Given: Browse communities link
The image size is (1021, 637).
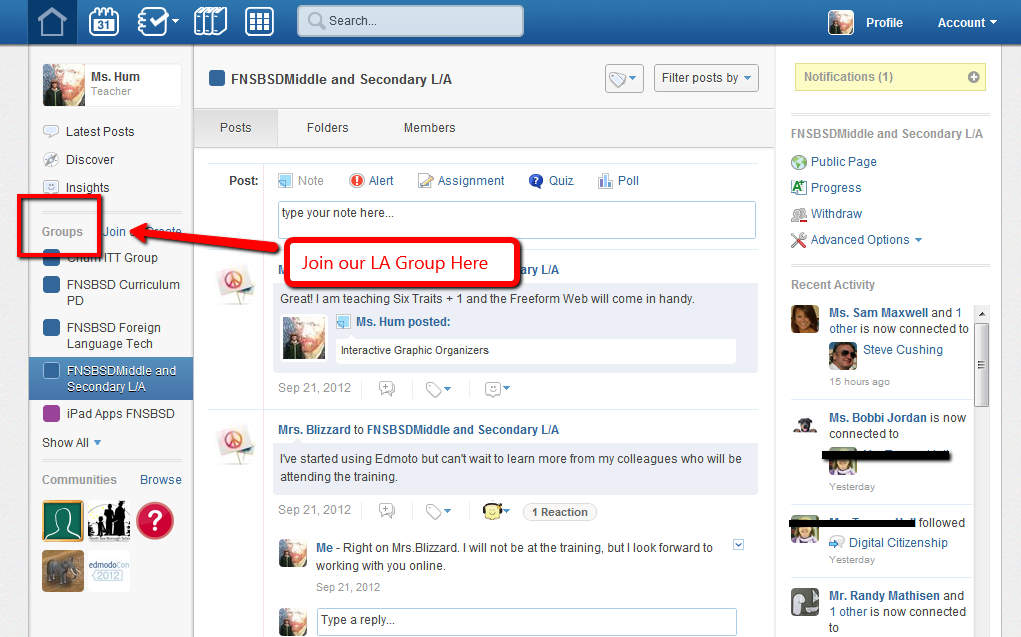Looking at the screenshot, I should tap(161, 480).
